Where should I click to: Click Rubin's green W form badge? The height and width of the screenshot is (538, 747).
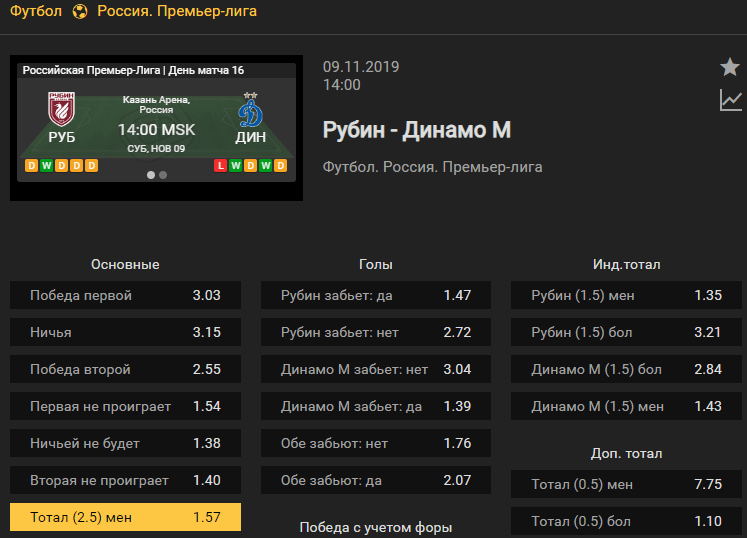pyautogui.click(x=46, y=165)
